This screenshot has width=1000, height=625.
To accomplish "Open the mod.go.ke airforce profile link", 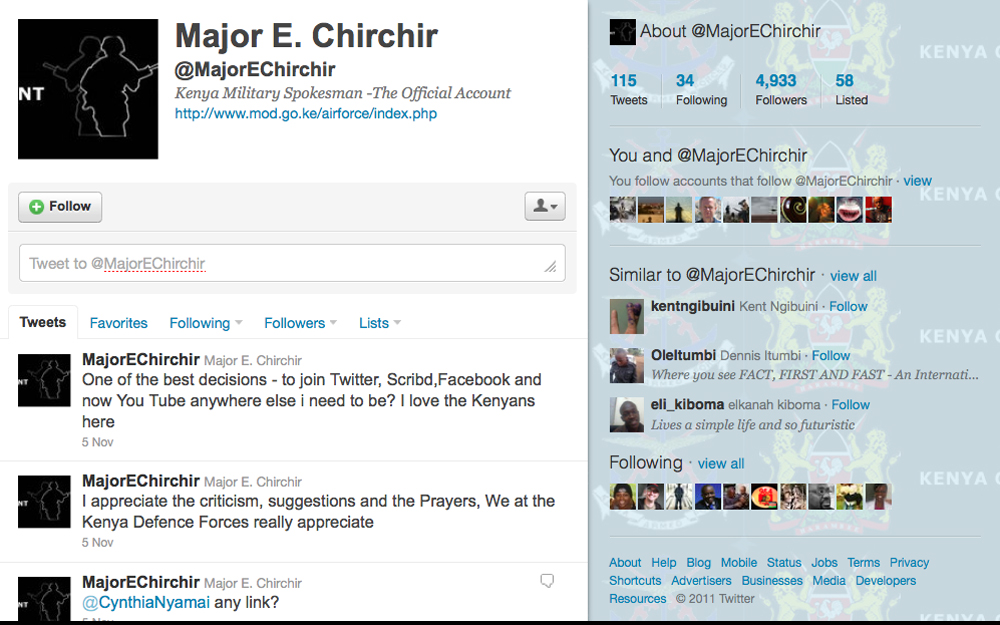I will click(x=306, y=114).
